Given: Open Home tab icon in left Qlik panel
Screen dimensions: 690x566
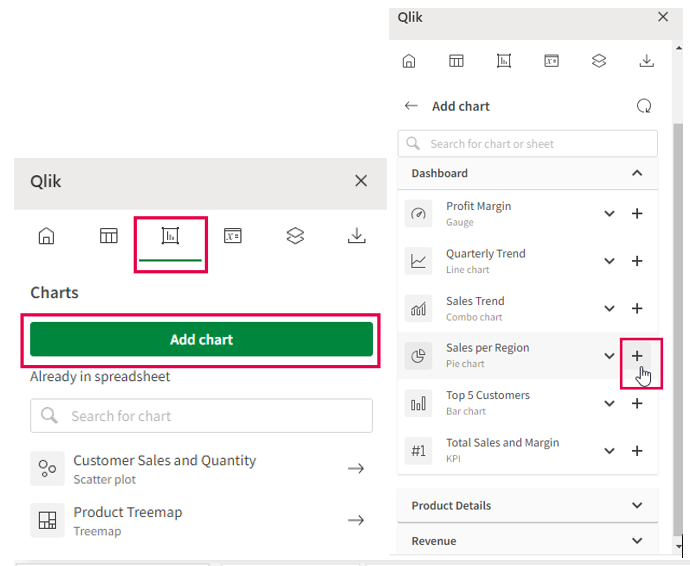Looking at the screenshot, I should (x=46, y=236).
